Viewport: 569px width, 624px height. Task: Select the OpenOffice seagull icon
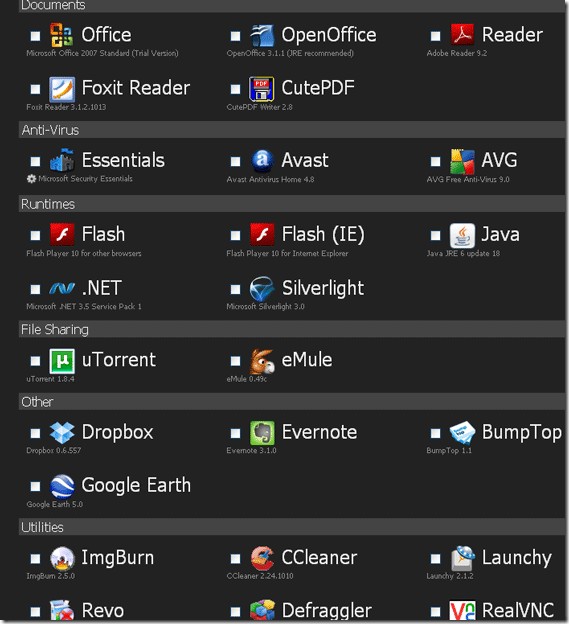(262, 35)
